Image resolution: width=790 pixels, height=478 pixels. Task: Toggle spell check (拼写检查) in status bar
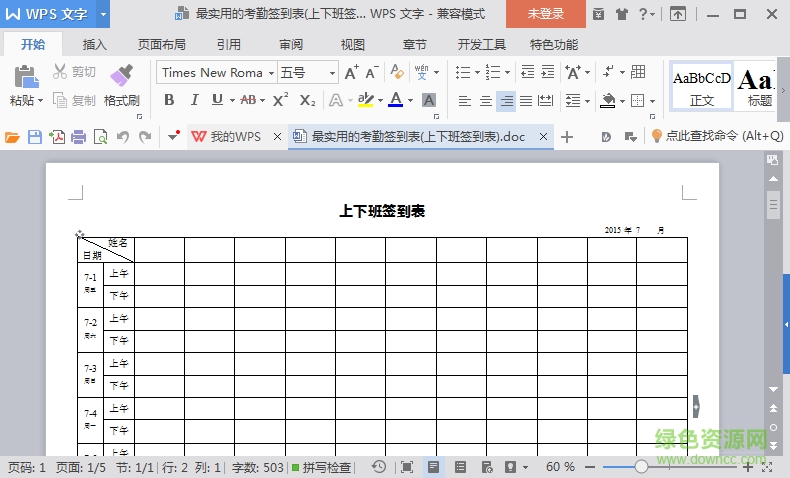[321, 467]
